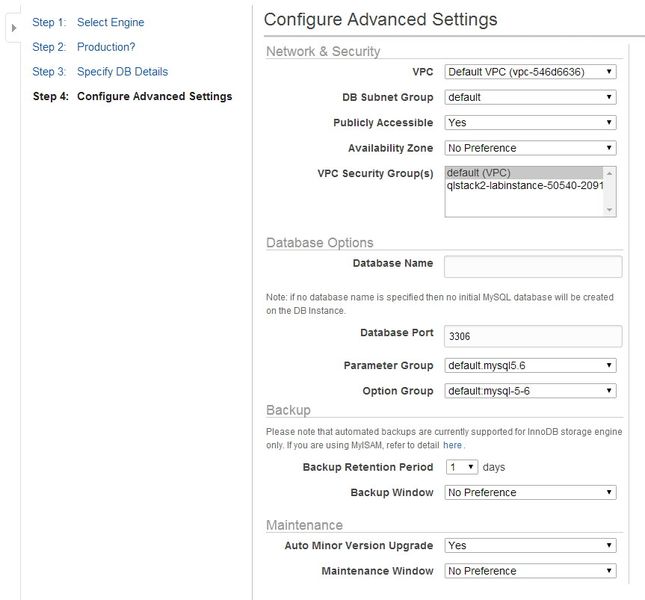Viewport: 645px width, 600px height.
Task: Open the Auto Minor Version Upgrade dropdown
Action: pyautogui.click(x=530, y=546)
